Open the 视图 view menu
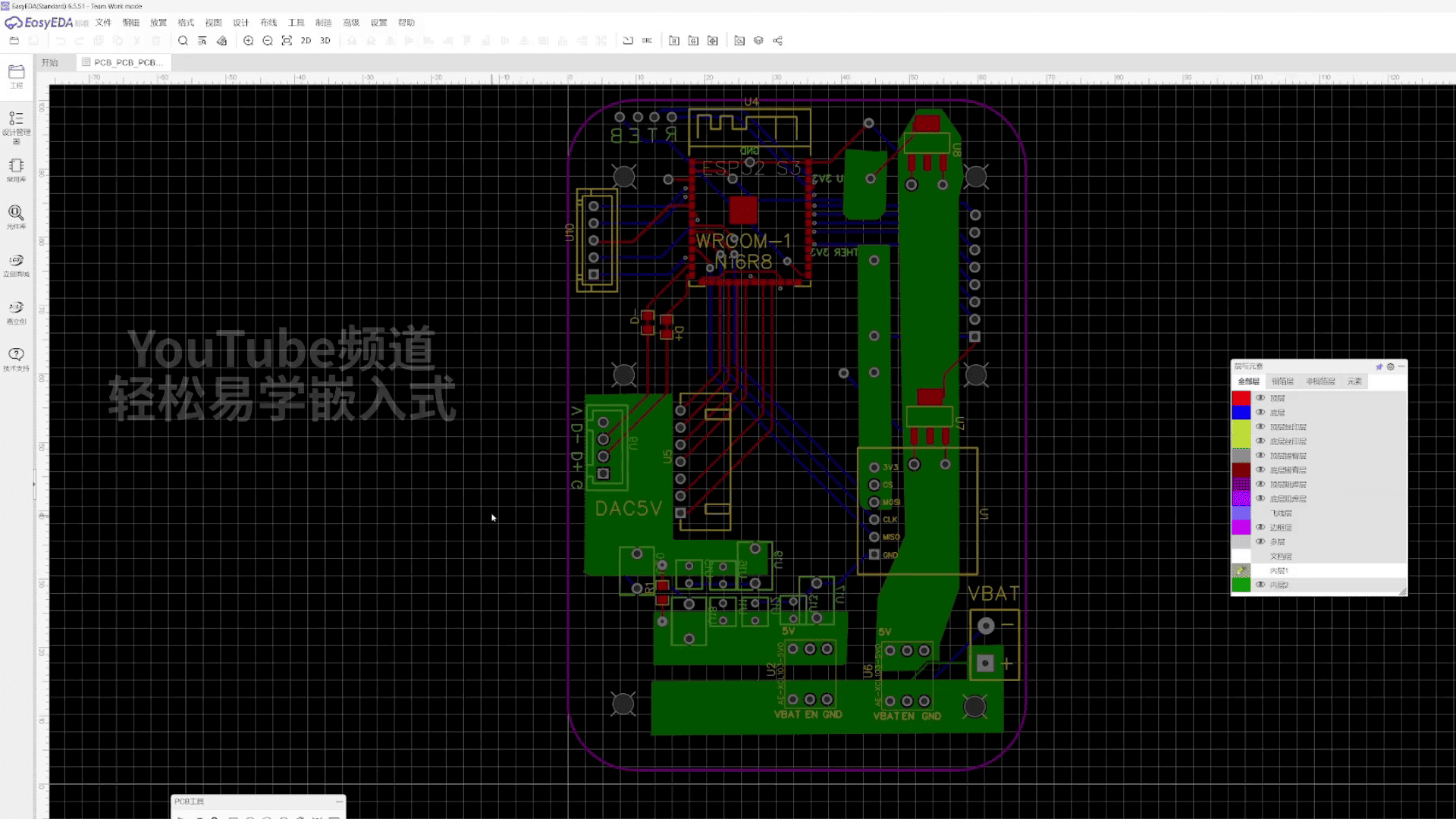The height and width of the screenshot is (819, 1456). [214, 23]
